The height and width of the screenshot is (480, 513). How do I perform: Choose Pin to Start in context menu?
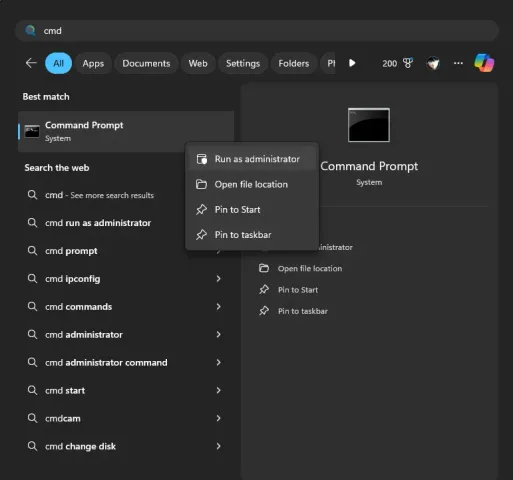pyautogui.click(x=252, y=210)
